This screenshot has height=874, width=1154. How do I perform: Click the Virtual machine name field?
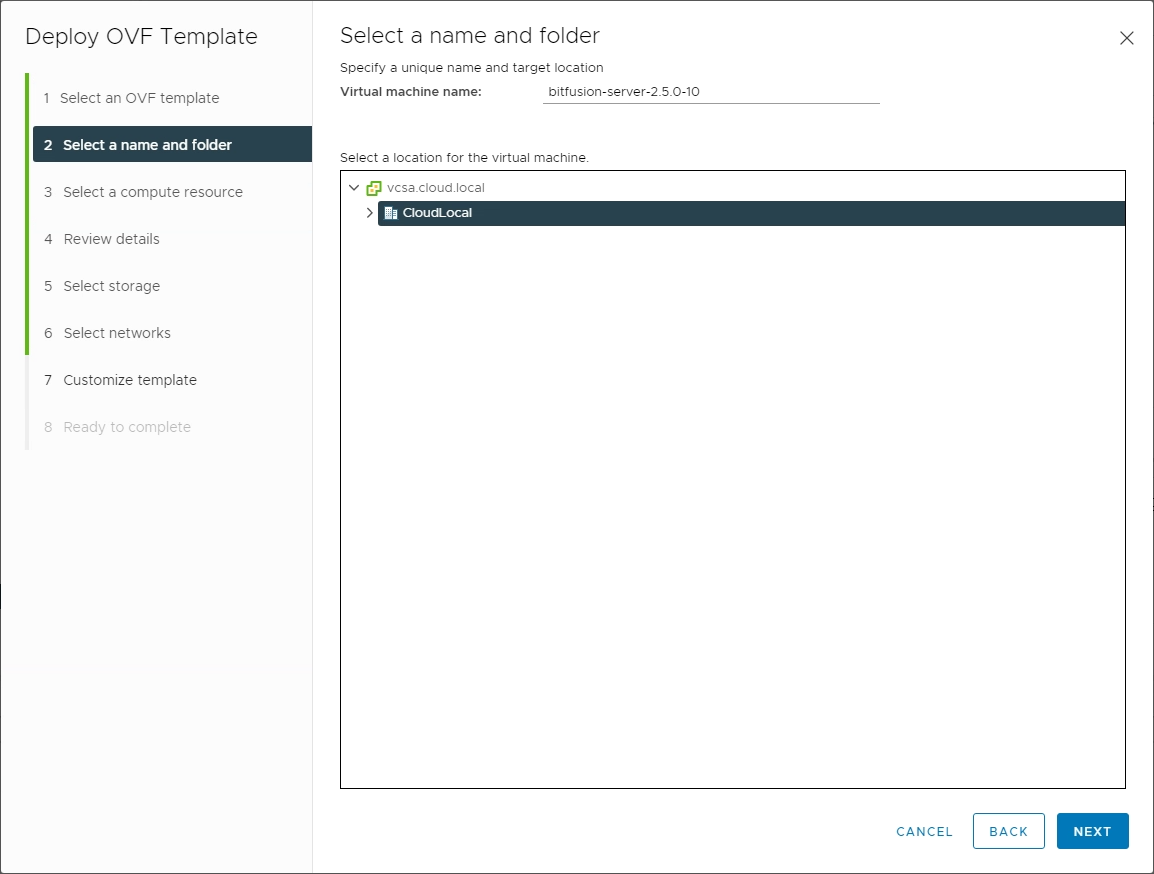click(x=711, y=92)
